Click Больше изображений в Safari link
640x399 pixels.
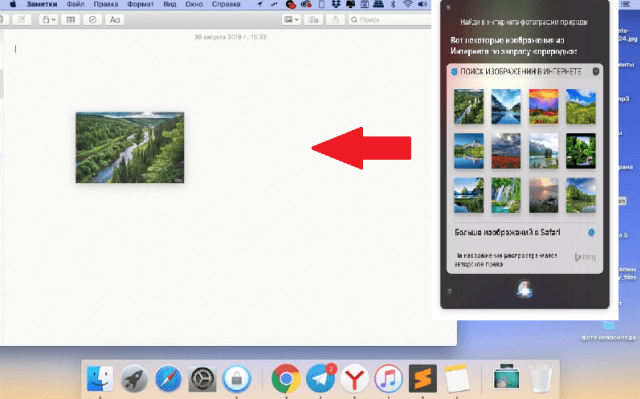[507, 232]
